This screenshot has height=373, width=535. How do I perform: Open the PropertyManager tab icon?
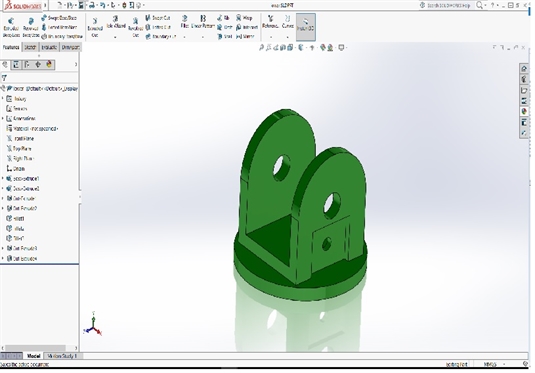[16, 64]
